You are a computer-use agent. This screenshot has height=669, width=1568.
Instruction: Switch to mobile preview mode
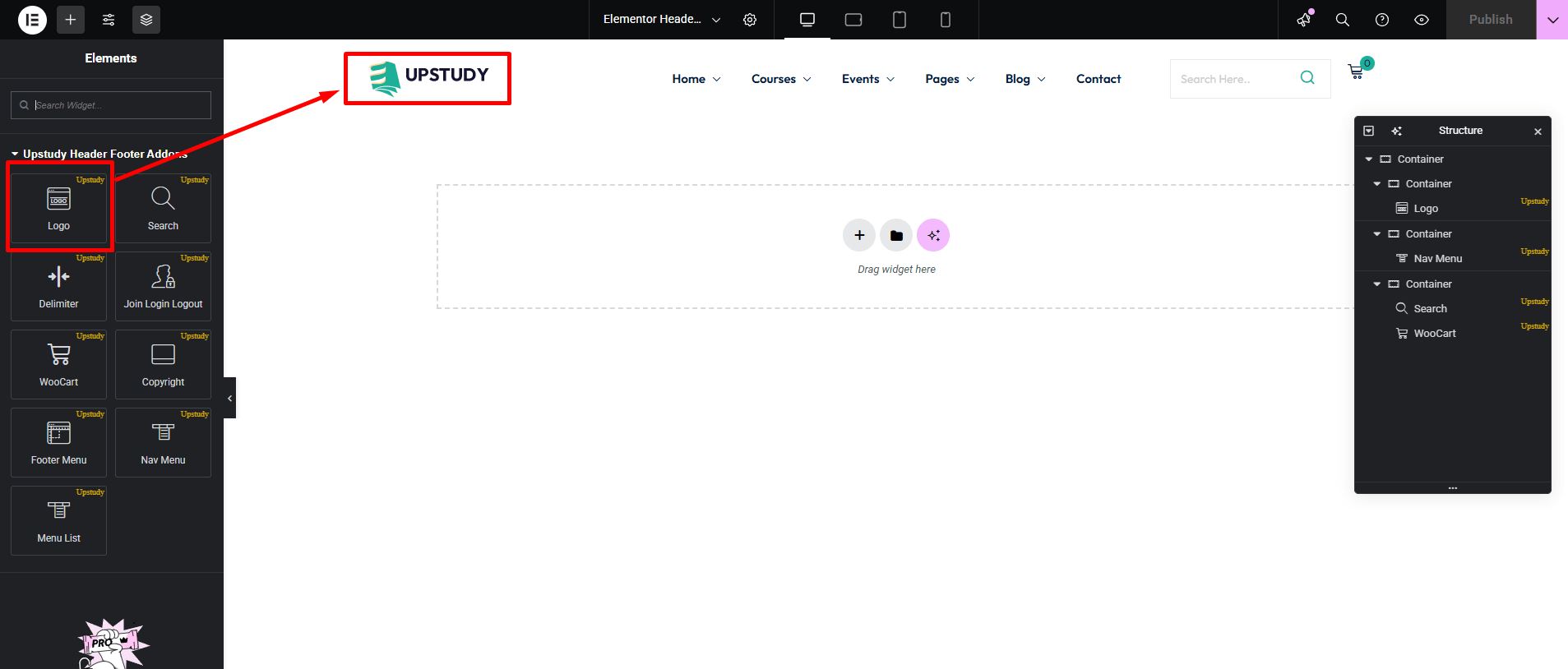pos(946,20)
